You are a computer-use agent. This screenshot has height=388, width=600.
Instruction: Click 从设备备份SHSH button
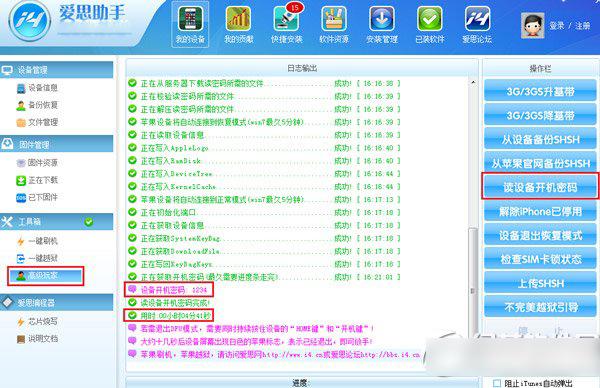coord(540,139)
